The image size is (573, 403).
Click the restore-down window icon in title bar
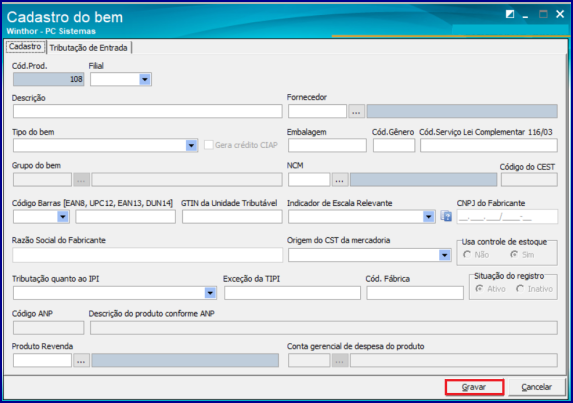pyautogui.click(x=510, y=14)
